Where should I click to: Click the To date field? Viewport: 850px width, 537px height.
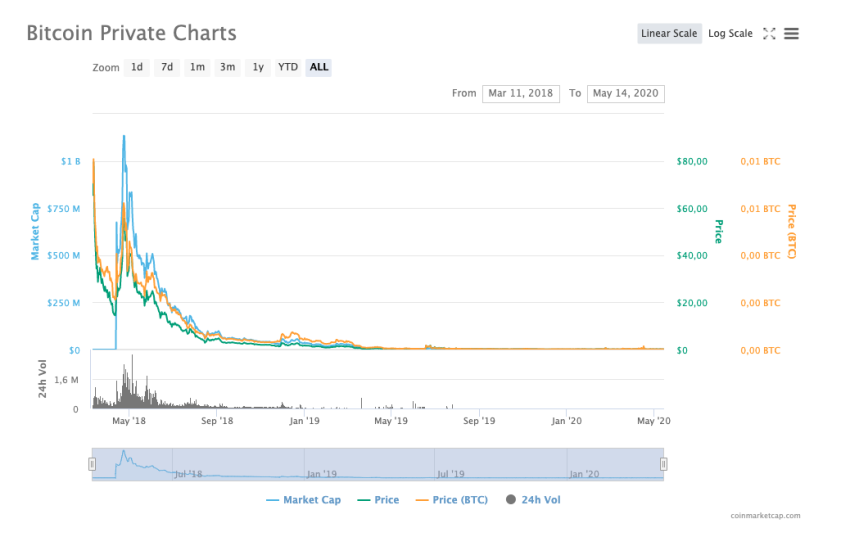pos(626,93)
